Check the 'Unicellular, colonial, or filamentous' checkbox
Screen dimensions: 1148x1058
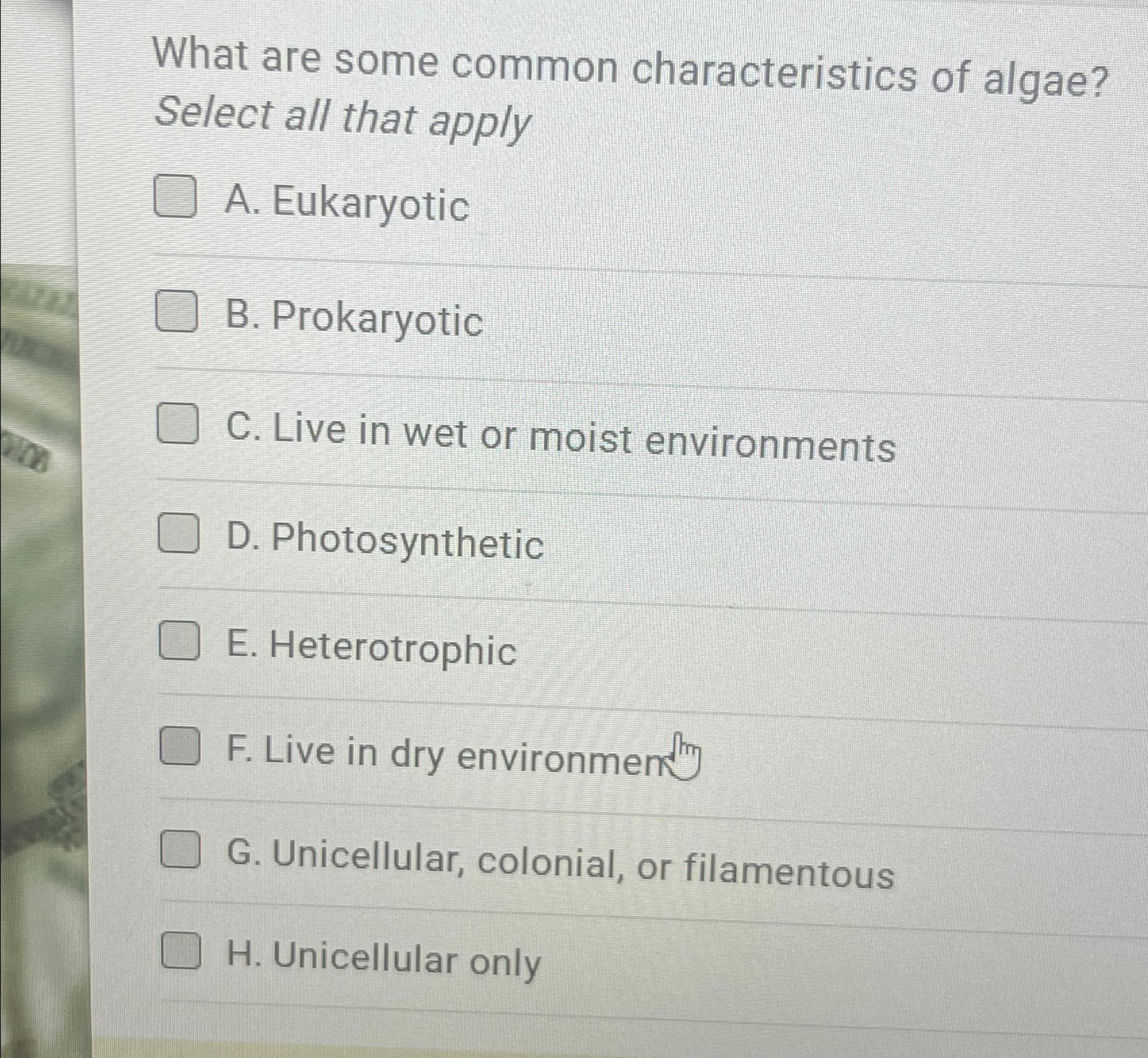(181, 861)
